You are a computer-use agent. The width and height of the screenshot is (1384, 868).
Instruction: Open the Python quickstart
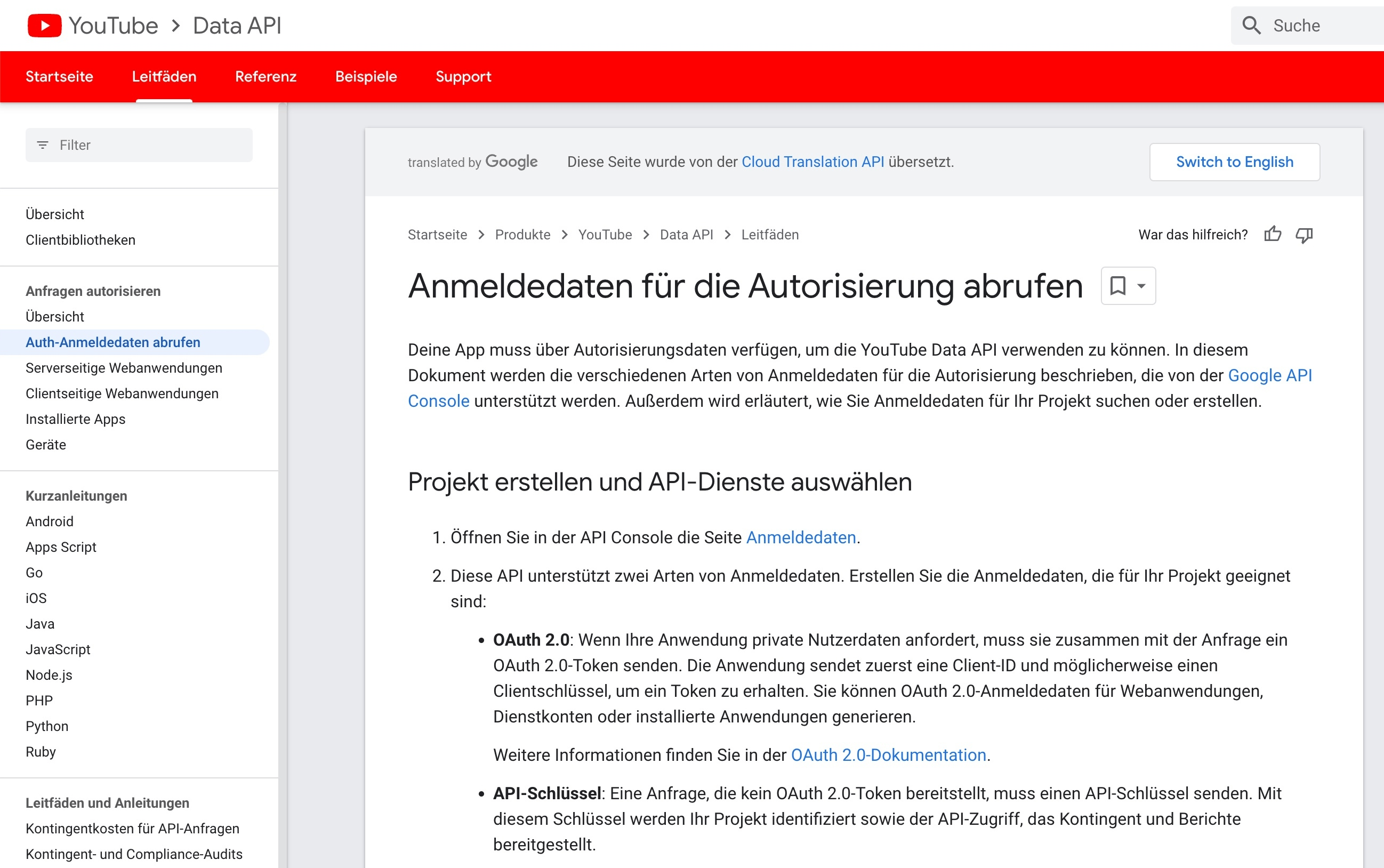point(47,726)
